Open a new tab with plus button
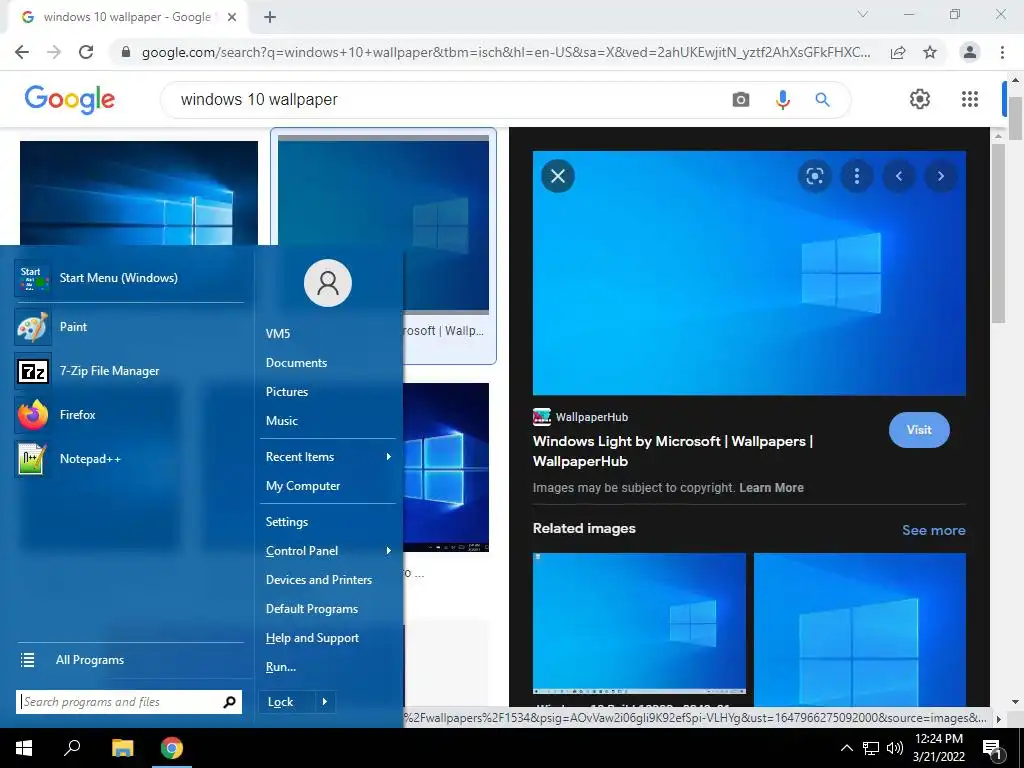Image resolution: width=1024 pixels, height=768 pixels. (270, 18)
